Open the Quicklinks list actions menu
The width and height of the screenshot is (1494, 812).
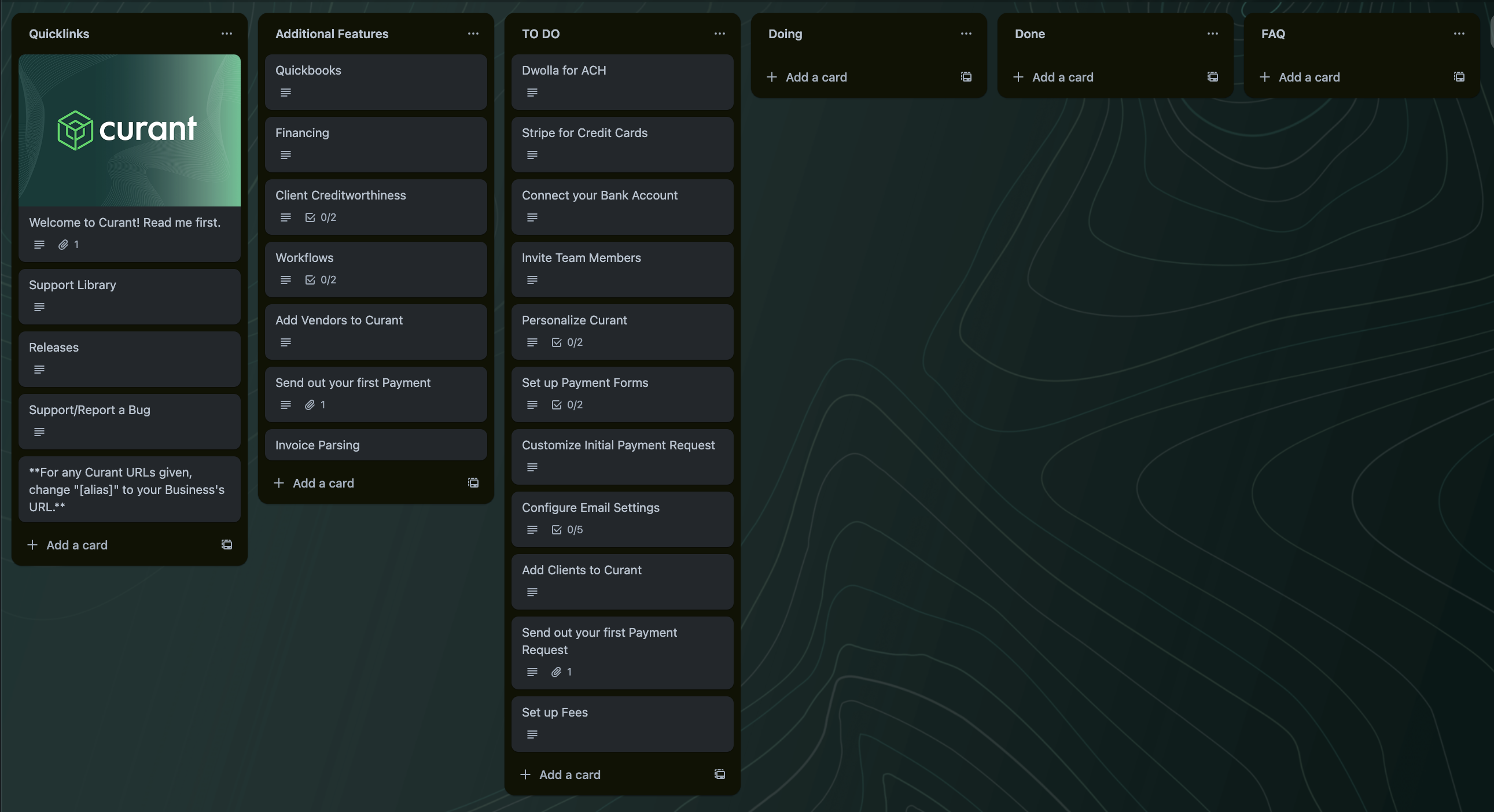tap(226, 34)
